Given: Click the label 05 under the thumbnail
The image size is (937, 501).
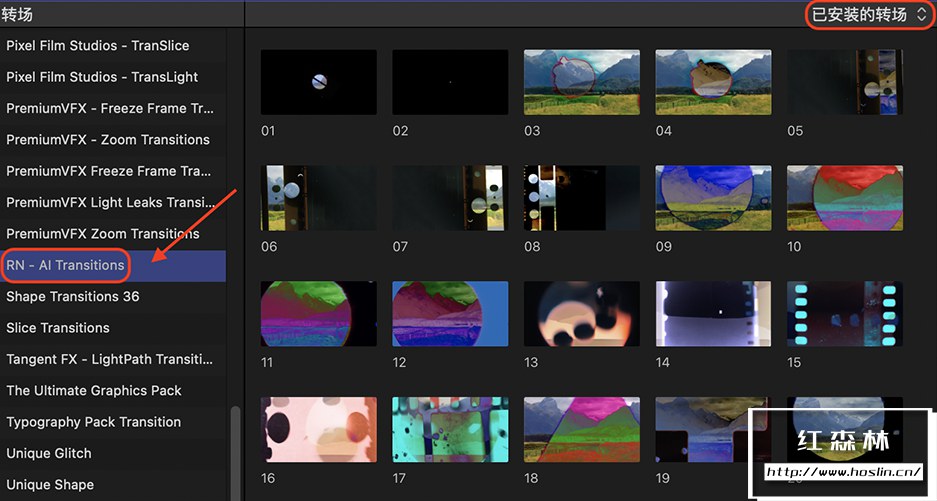Looking at the screenshot, I should coord(795,131).
